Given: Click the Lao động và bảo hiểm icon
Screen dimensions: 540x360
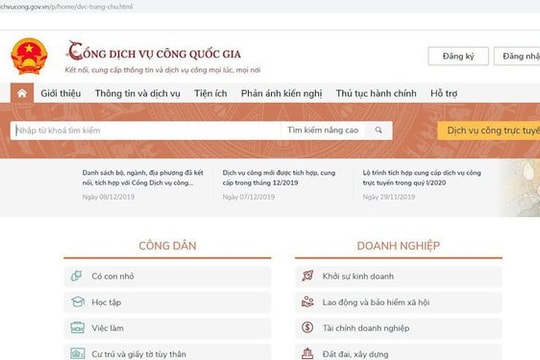Looking at the screenshot, I should tap(308, 302).
